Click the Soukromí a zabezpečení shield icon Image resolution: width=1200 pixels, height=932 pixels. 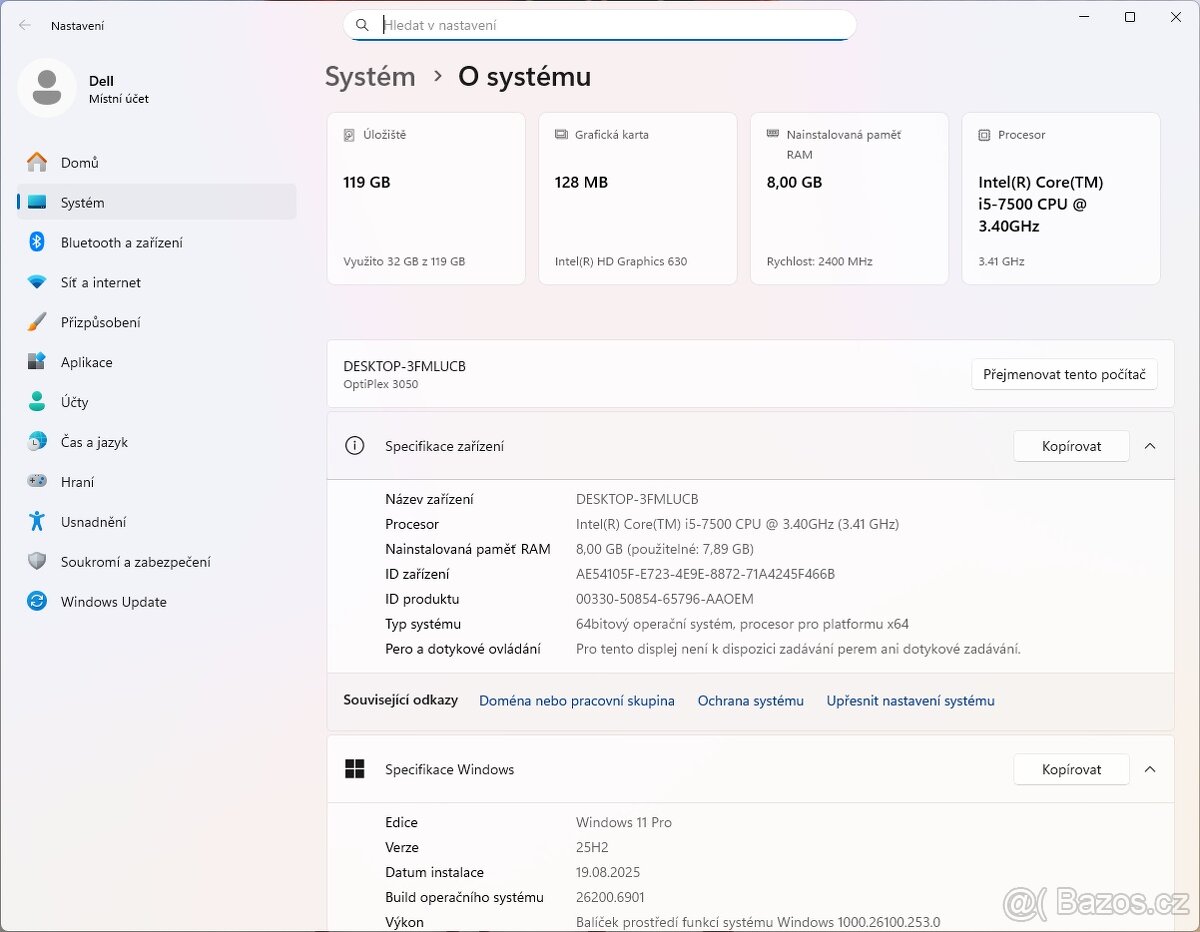pos(37,561)
